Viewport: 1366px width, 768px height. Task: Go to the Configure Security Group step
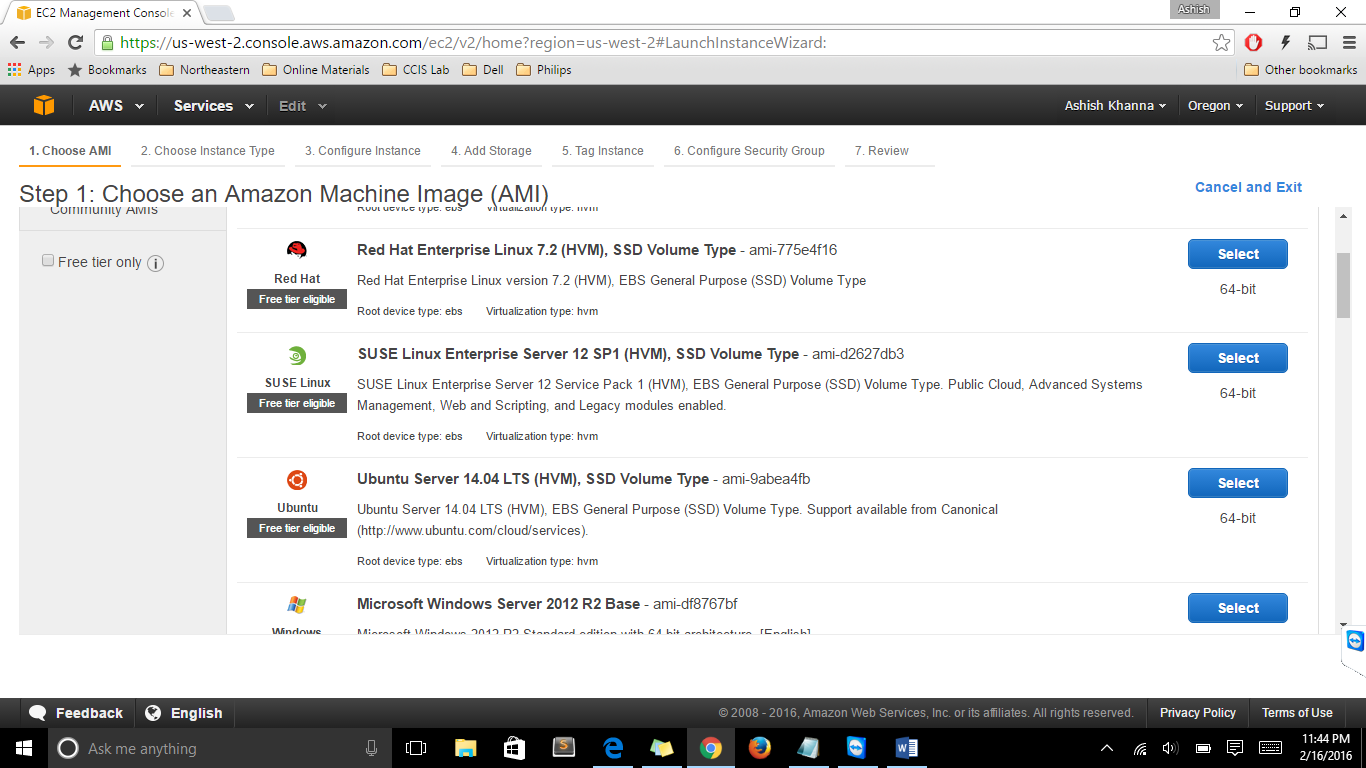pos(749,151)
